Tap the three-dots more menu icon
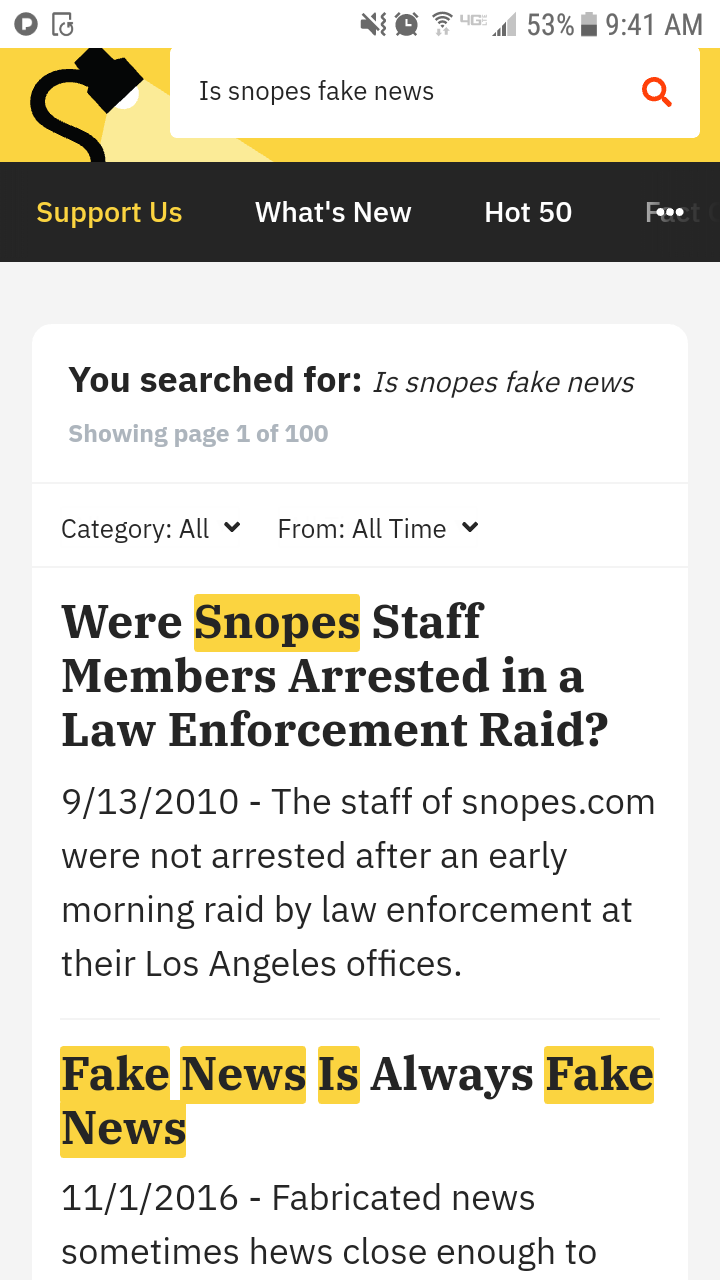The height and width of the screenshot is (1280, 720). [671, 212]
